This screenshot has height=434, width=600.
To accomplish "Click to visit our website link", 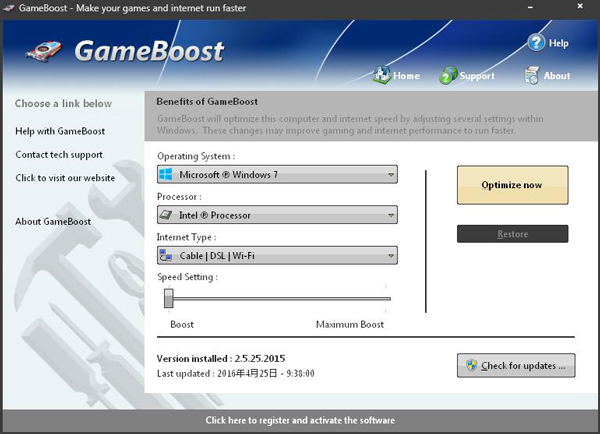I will pyautogui.click(x=65, y=178).
